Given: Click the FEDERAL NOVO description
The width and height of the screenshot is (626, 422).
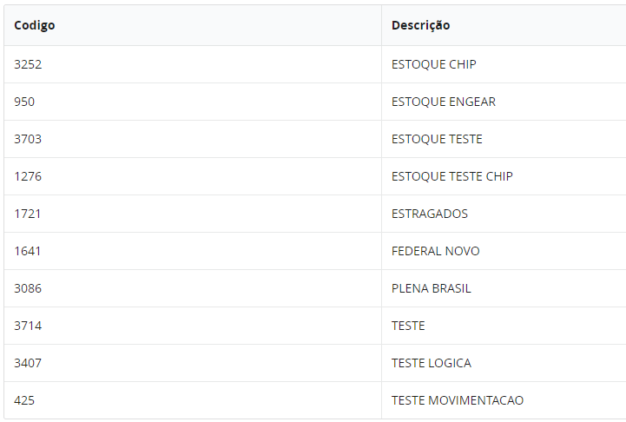Looking at the screenshot, I should [x=435, y=251].
